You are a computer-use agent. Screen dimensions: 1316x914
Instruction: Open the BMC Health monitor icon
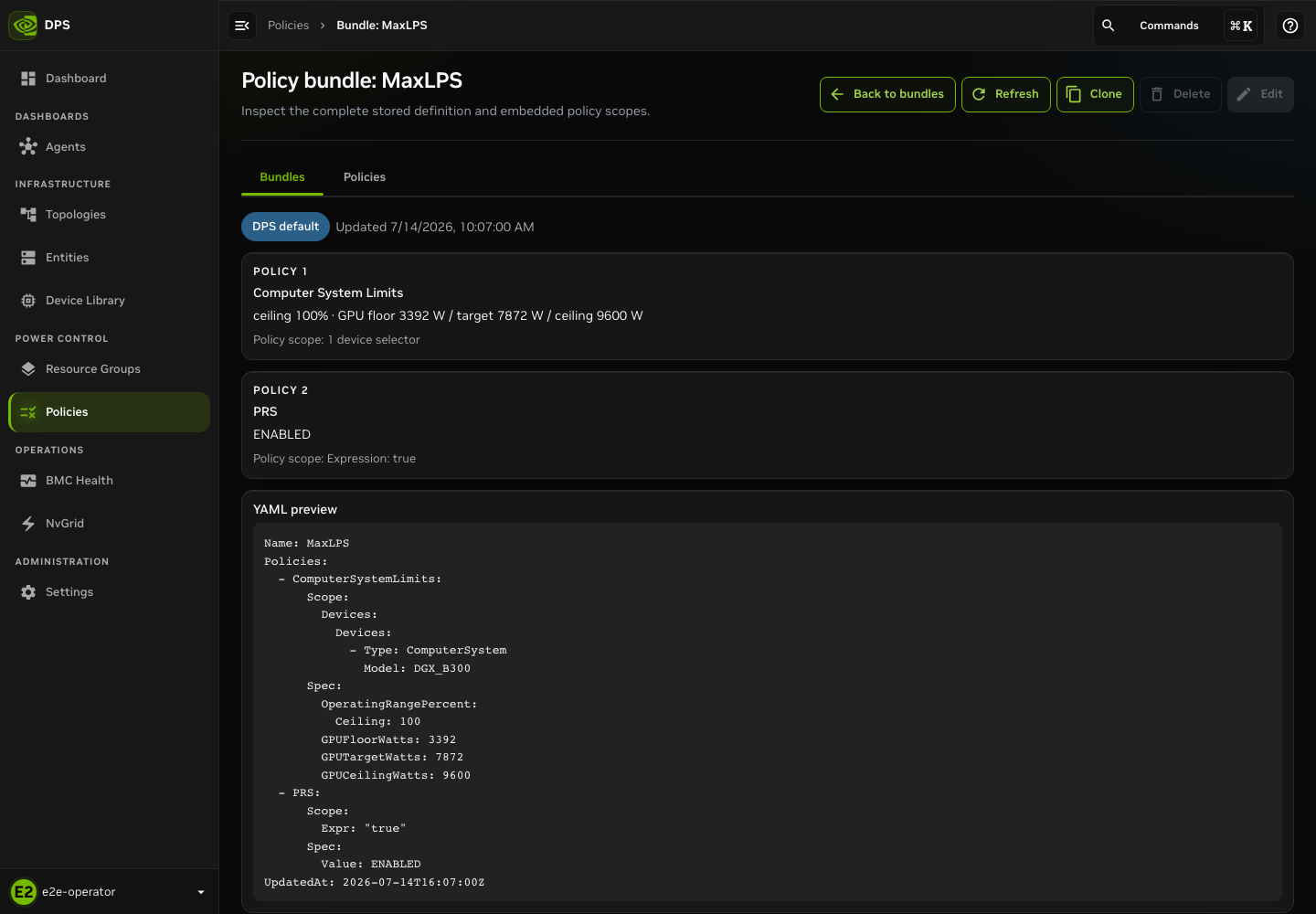click(28, 481)
